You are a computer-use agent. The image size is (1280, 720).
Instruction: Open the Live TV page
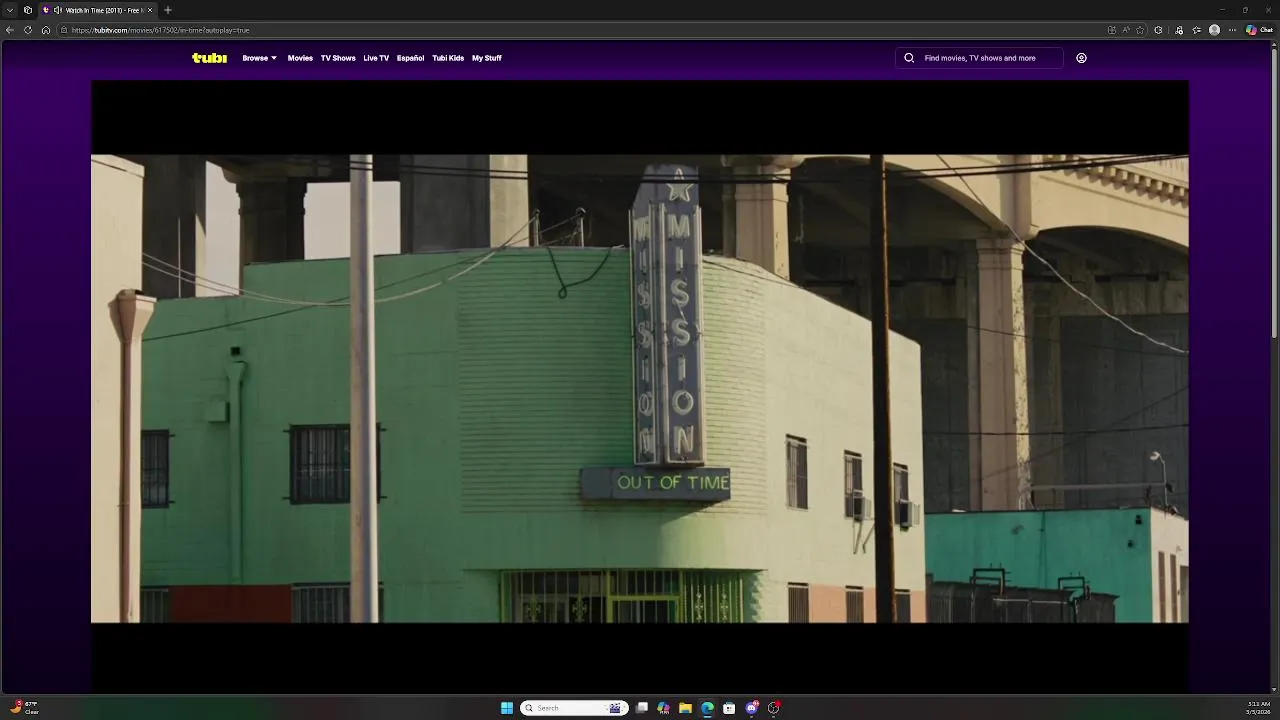pos(376,58)
